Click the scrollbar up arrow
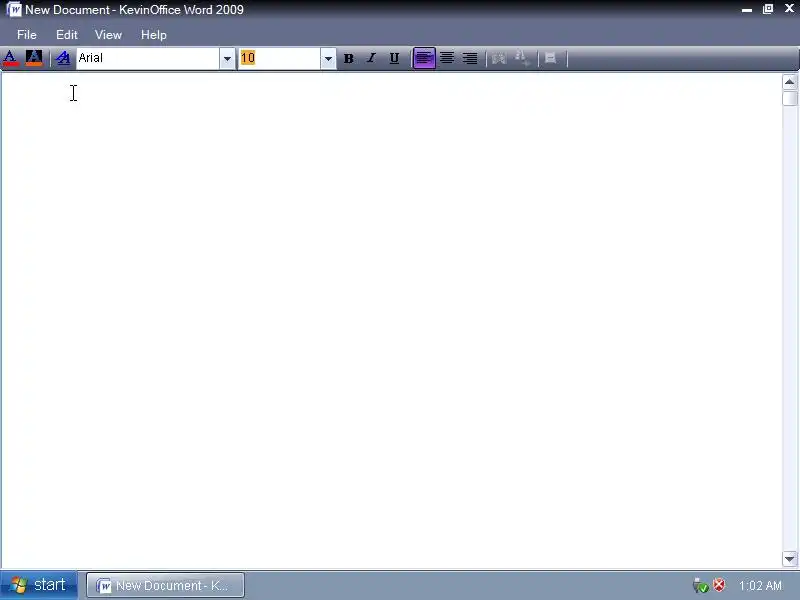 pos(789,82)
